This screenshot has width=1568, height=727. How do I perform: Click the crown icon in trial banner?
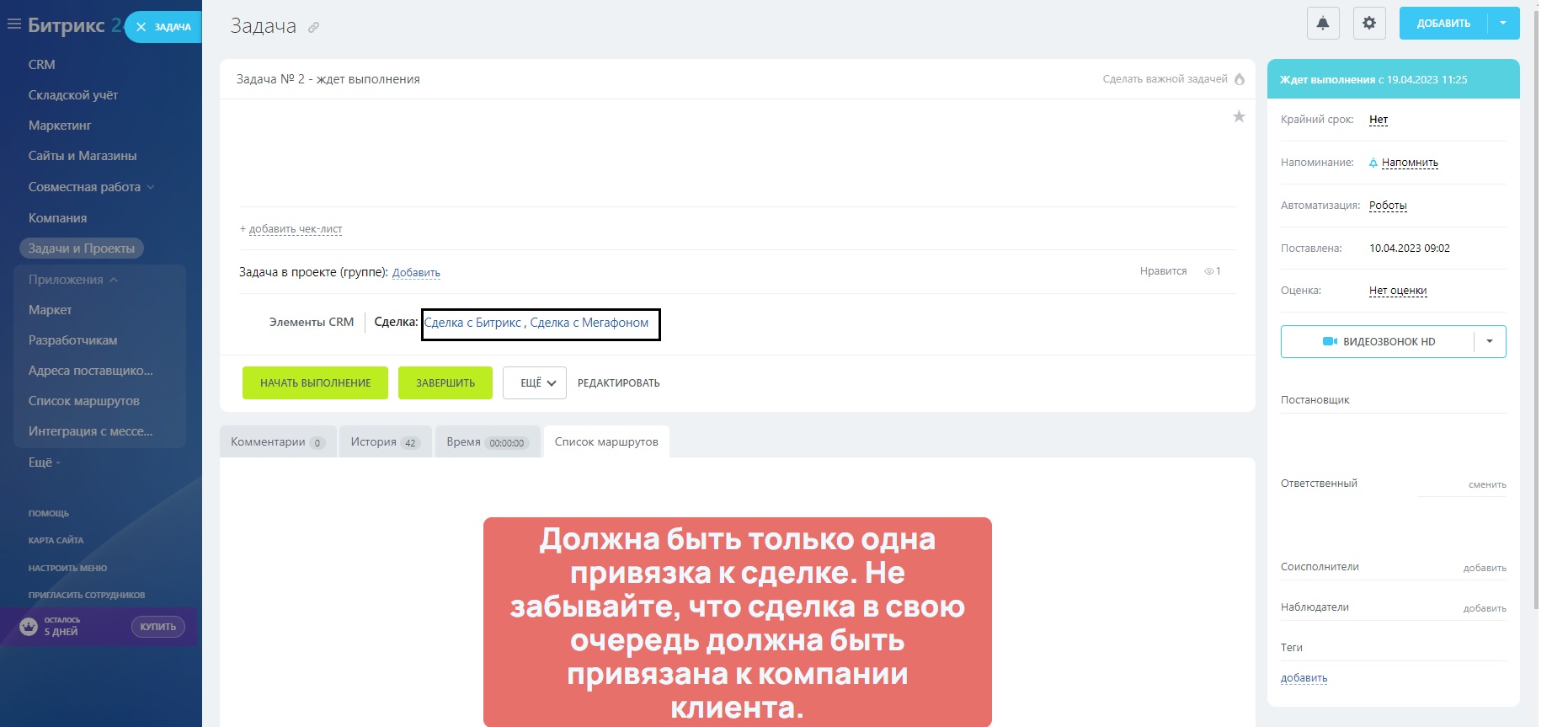tap(29, 626)
